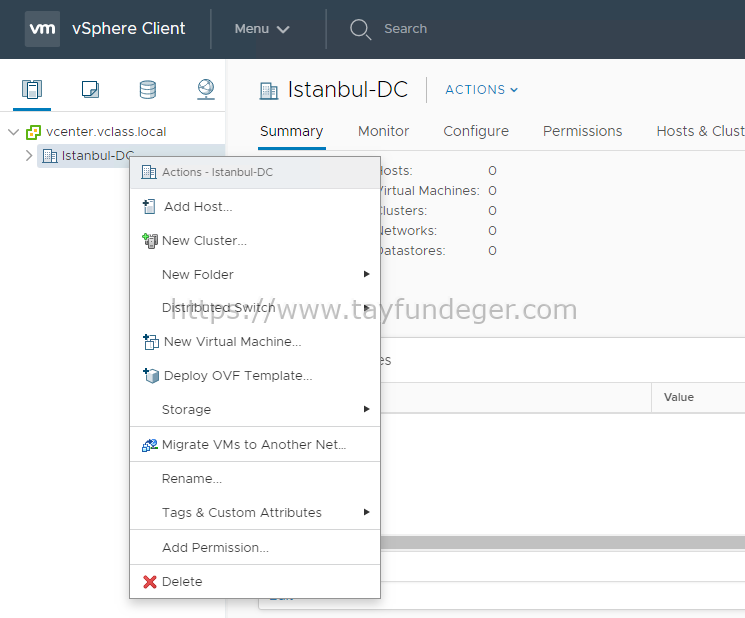Image resolution: width=745 pixels, height=618 pixels.
Task: Switch to VMs and Templates inventory view
Action: 90,89
